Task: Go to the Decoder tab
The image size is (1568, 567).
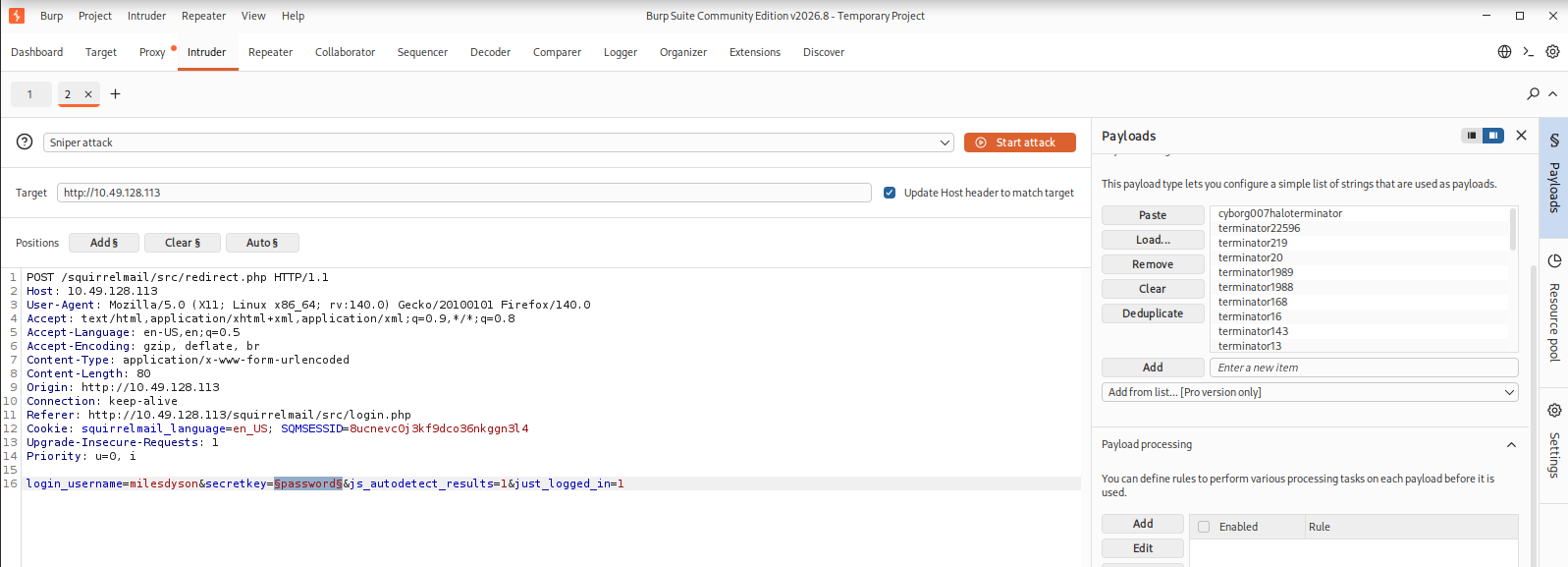Action: click(x=490, y=52)
